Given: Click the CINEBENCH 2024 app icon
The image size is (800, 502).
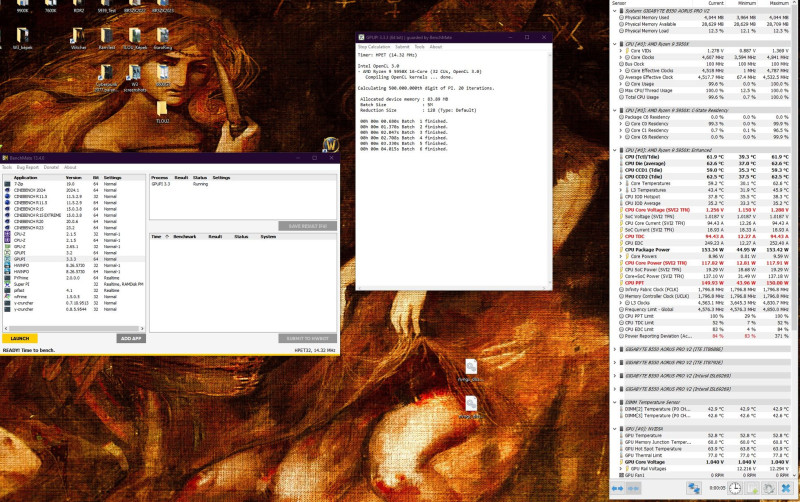Looking at the screenshot, I should [7, 190].
